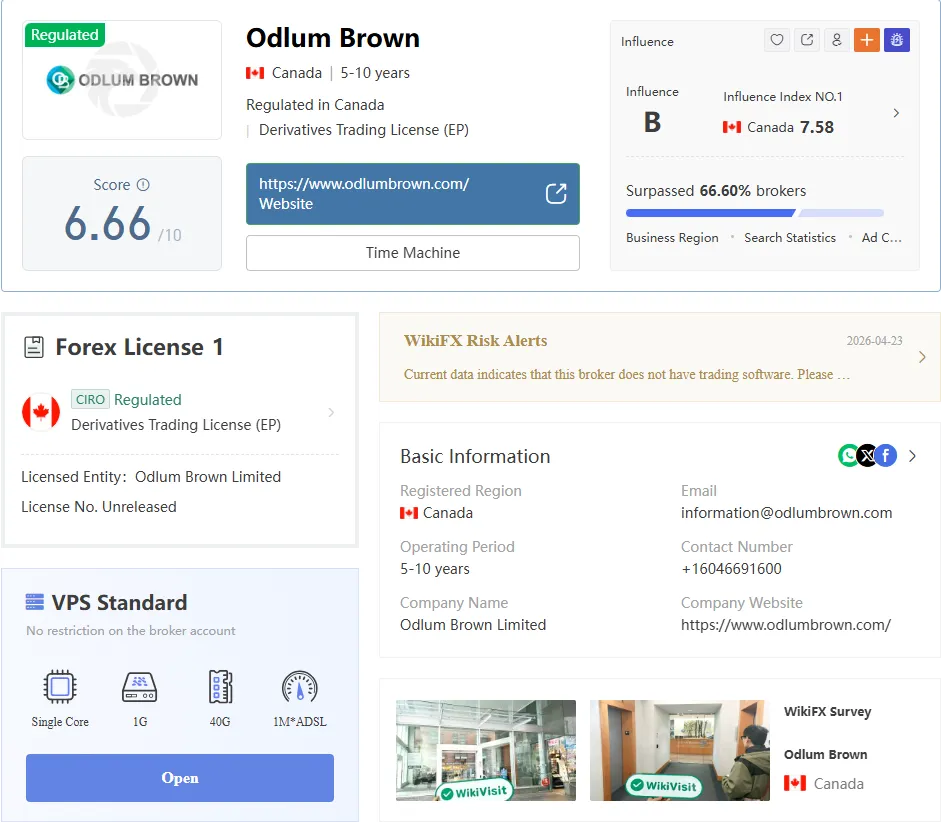Select the truncated Ad C... tab

click(882, 238)
